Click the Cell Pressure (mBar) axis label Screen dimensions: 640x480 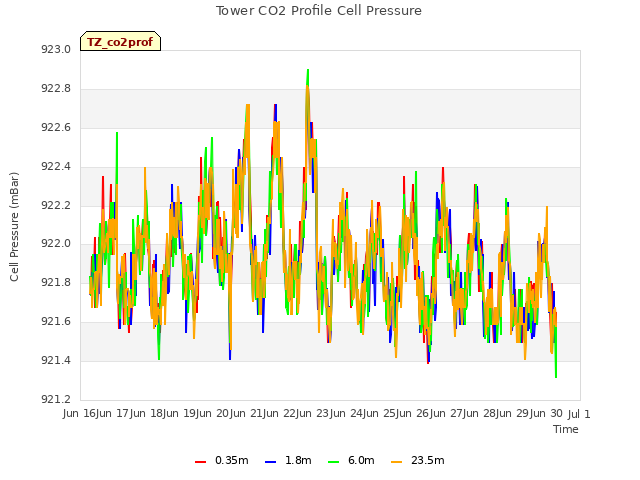[x=14, y=227]
